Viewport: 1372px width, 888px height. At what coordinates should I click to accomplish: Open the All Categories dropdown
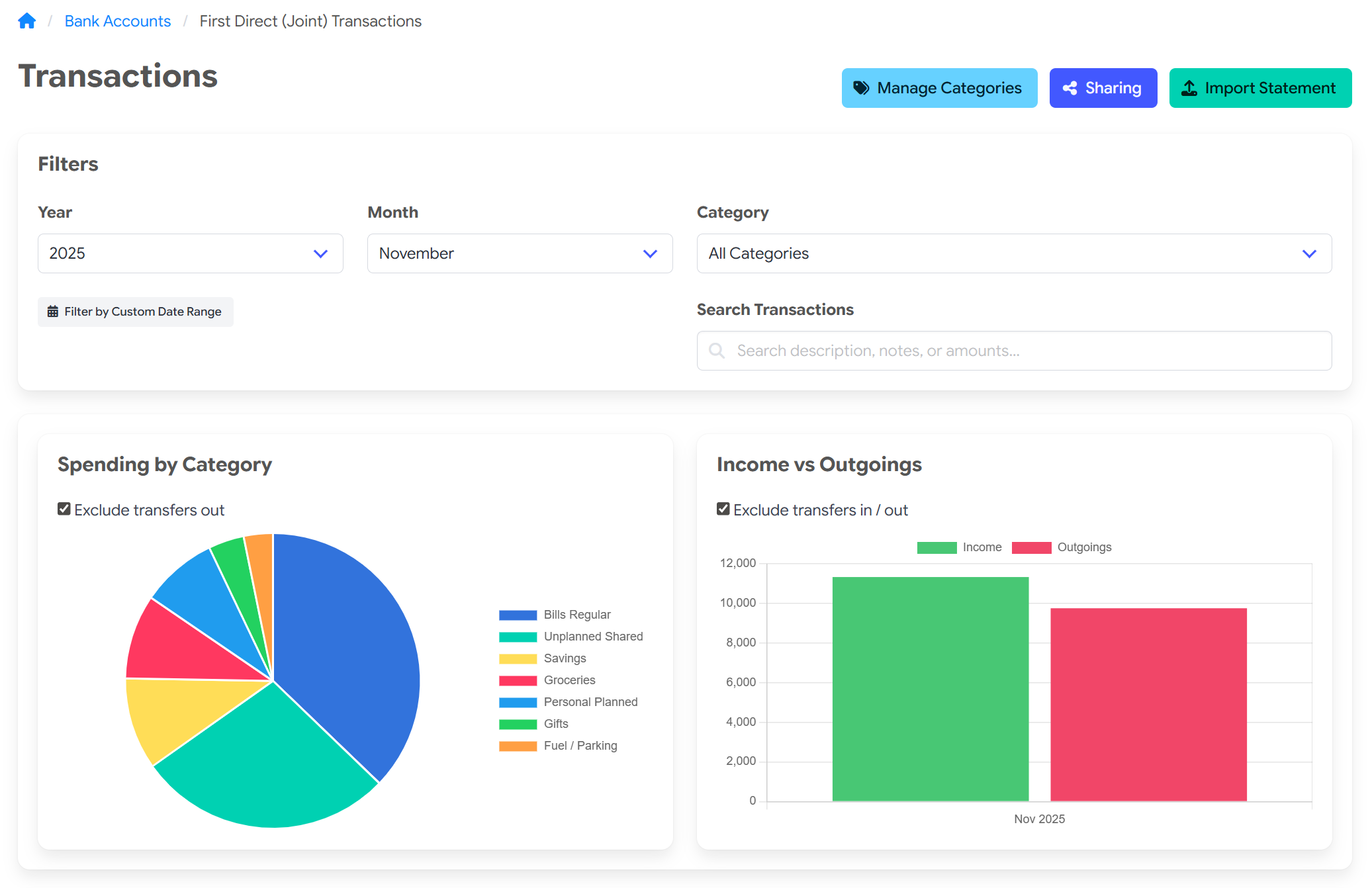(x=1013, y=253)
